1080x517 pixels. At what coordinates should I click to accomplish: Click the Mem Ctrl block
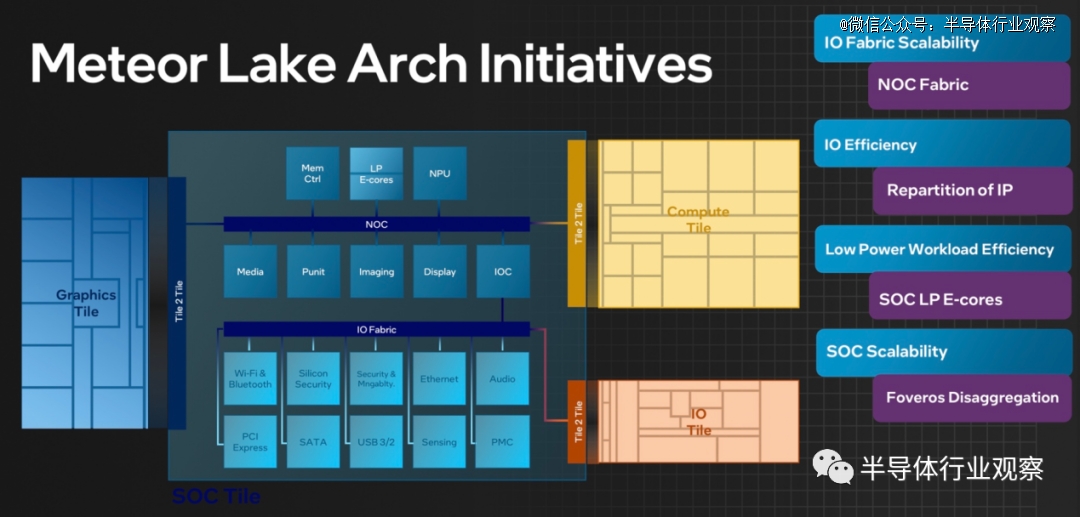(x=313, y=173)
